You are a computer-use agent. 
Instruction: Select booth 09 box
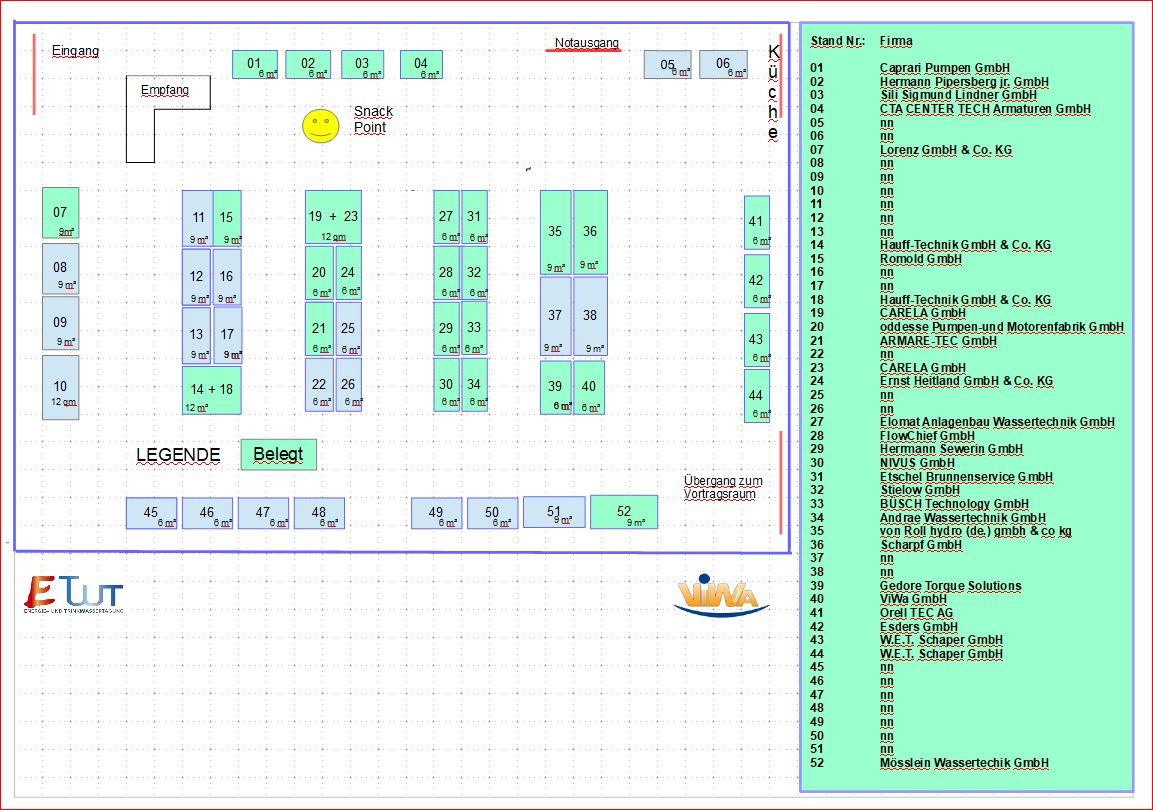(60, 323)
